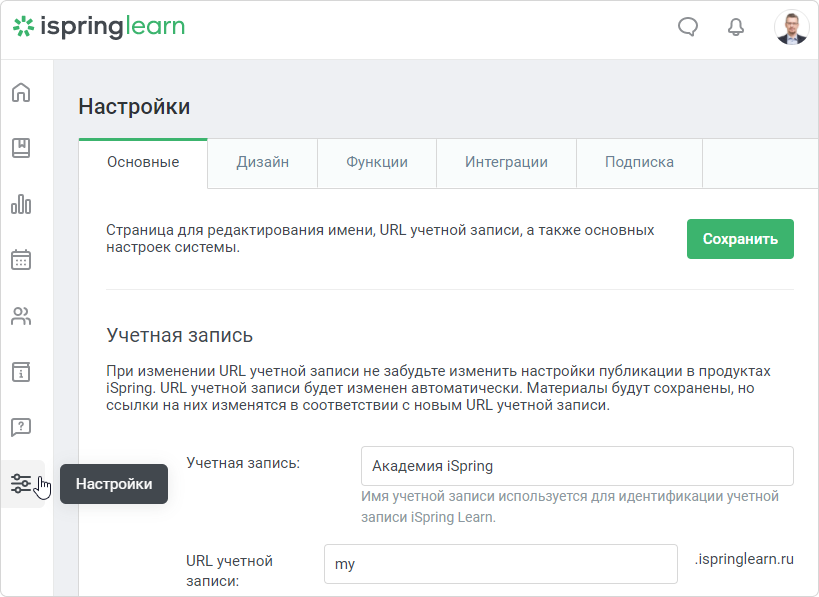Screen dimensions: 819x597
Task: Switch to the Функции tab
Action: (x=377, y=162)
